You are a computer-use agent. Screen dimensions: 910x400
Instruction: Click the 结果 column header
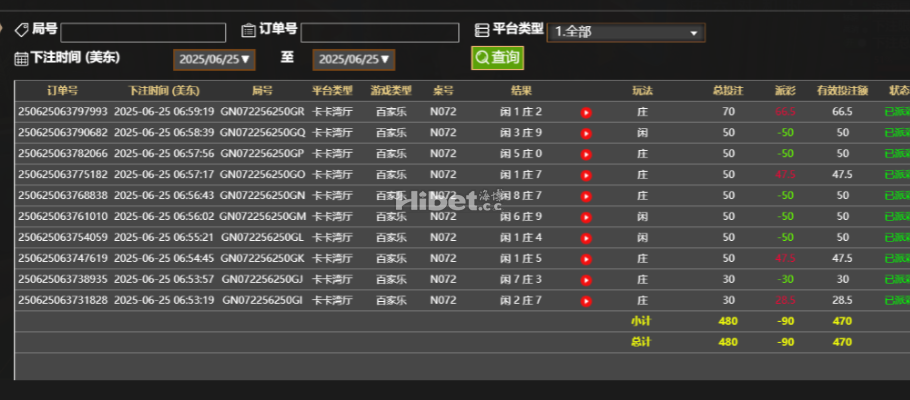(x=521, y=91)
